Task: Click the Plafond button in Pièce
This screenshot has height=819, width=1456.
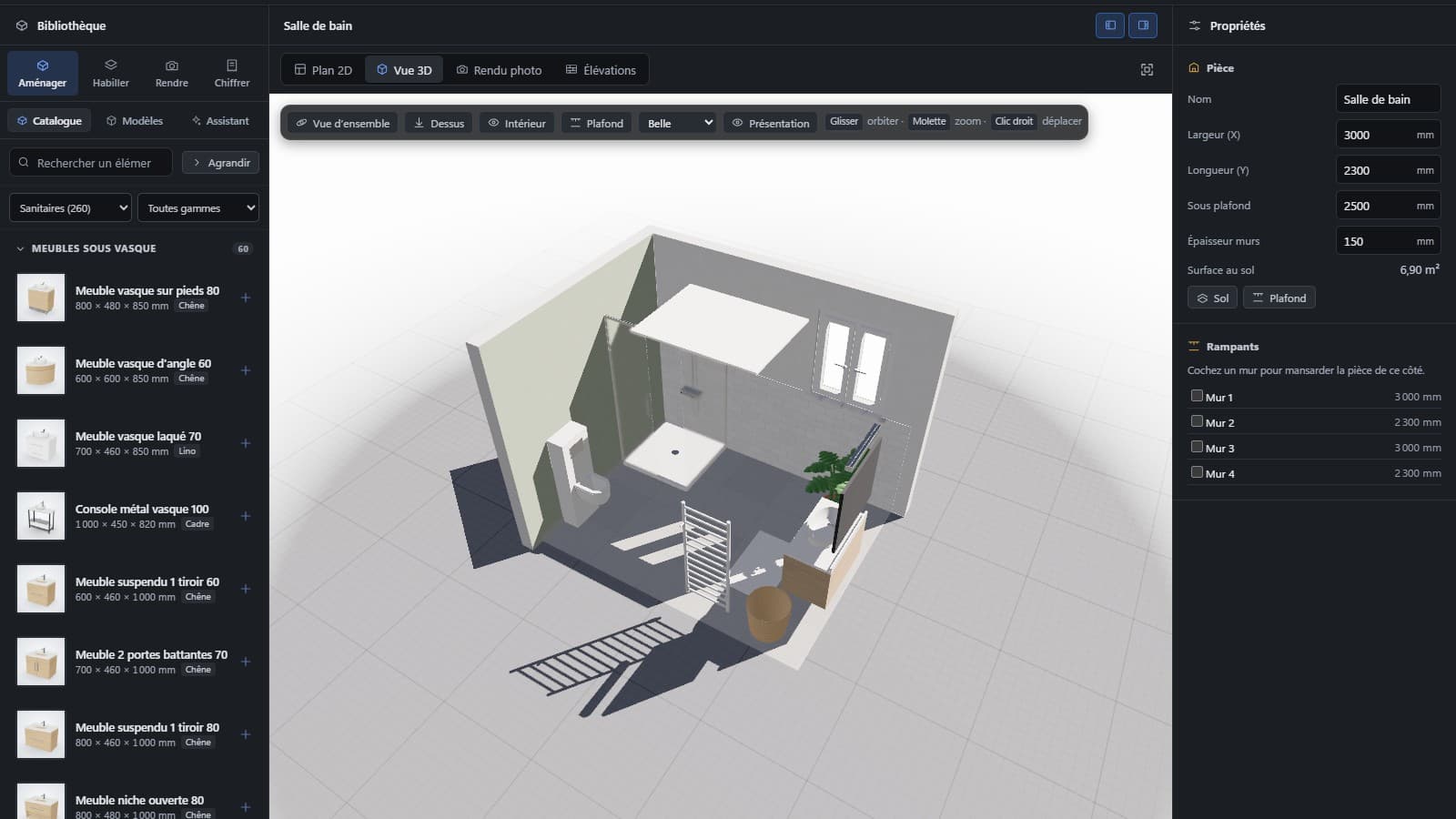Action: 1279,298
